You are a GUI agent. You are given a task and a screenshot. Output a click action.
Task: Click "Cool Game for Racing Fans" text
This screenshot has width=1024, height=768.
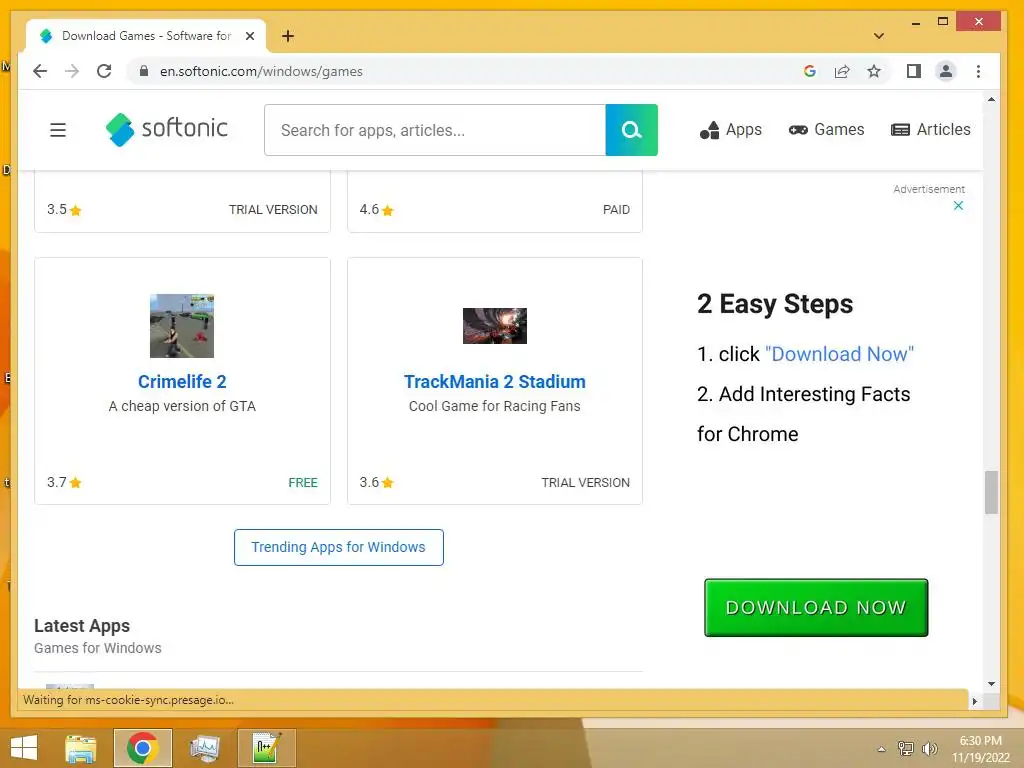(x=494, y=406)
